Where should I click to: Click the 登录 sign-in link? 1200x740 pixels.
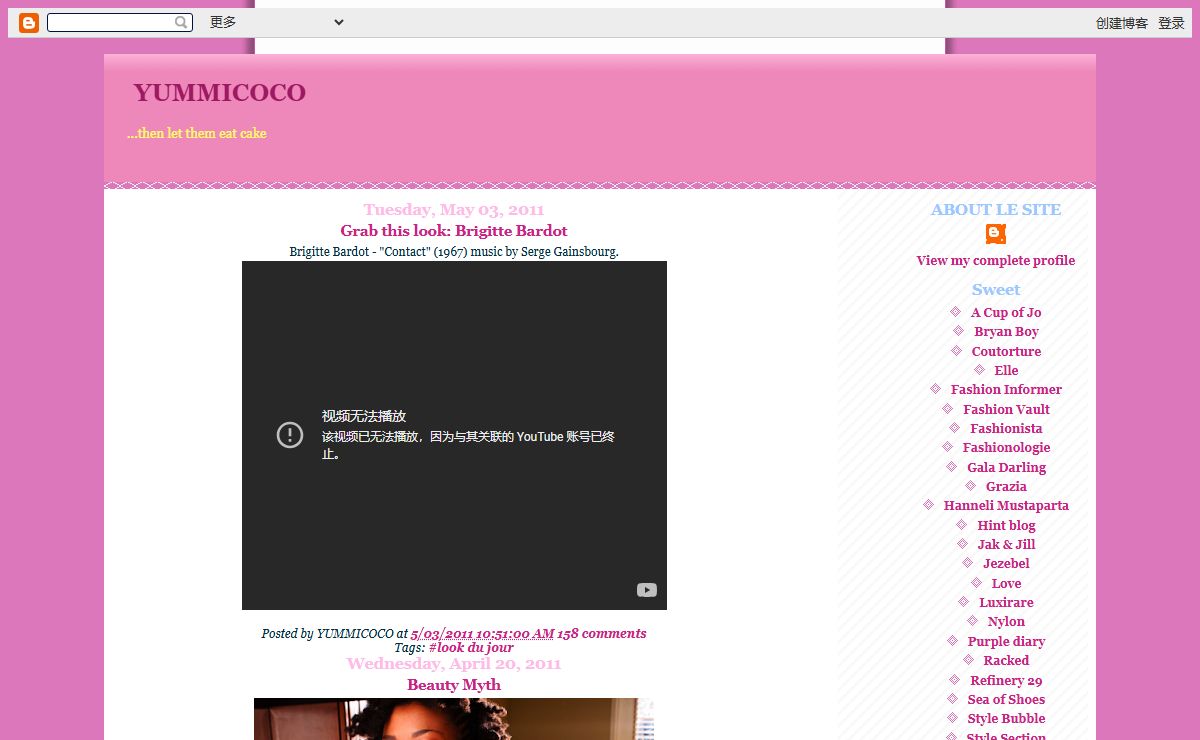coord(1171,23)
